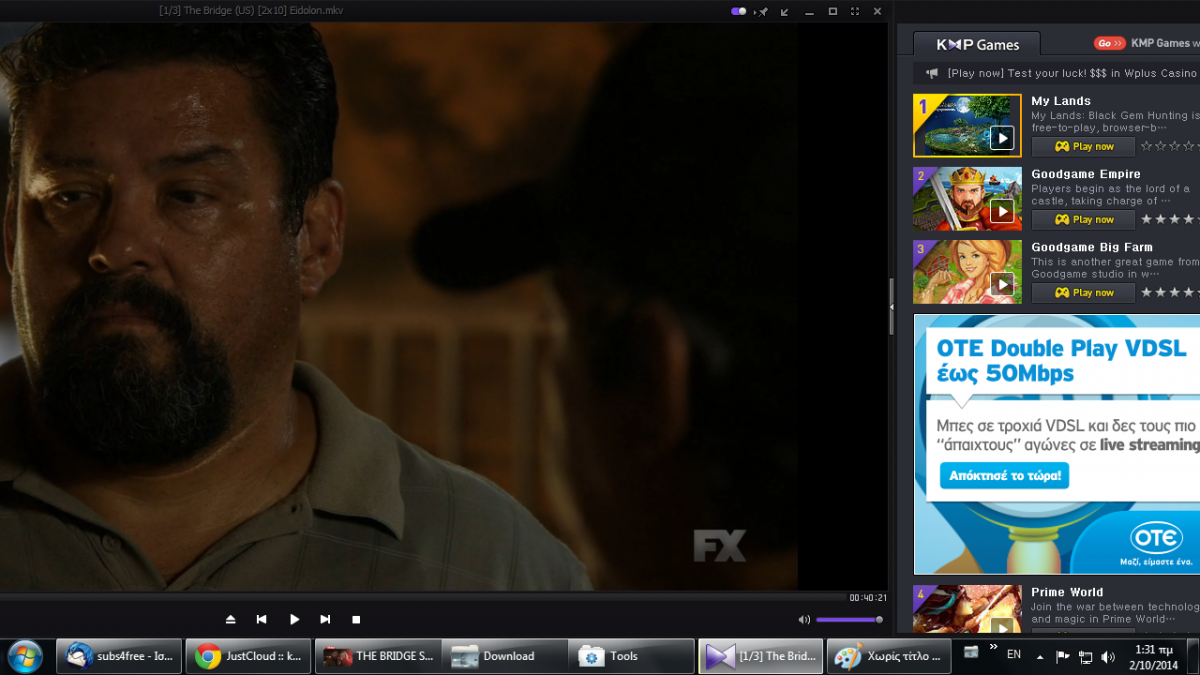Go to the previous track

[x=262, y=620]
